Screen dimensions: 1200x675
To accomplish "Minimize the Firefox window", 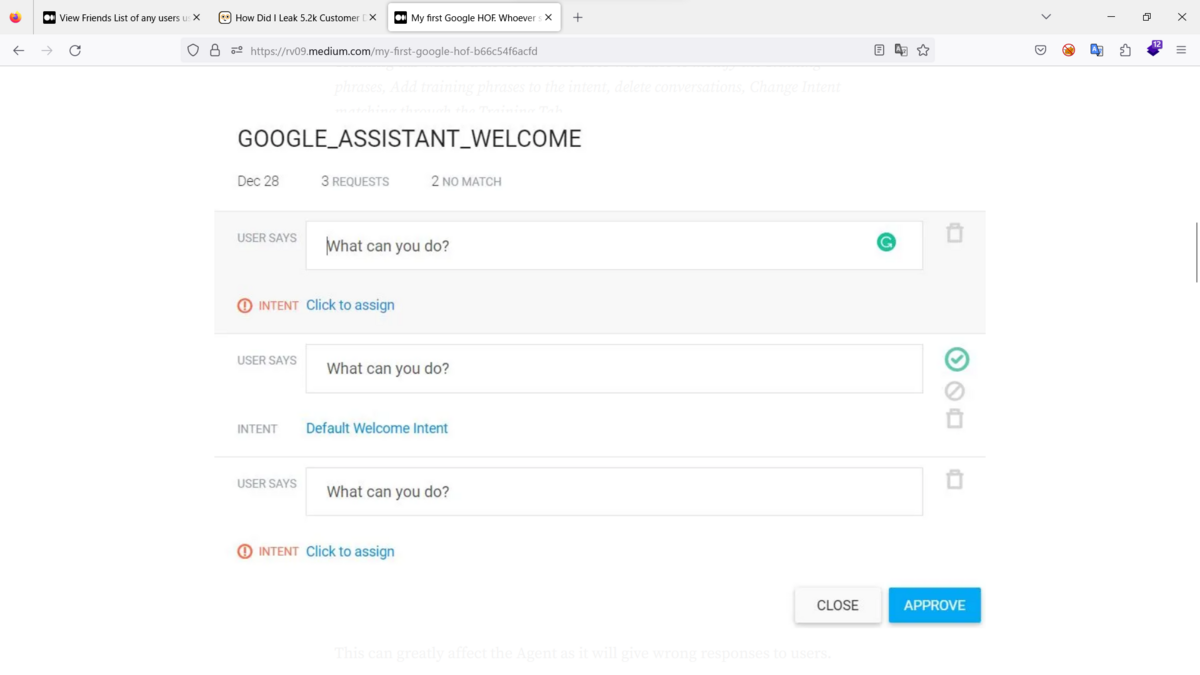I will [x=1111, y=17].
